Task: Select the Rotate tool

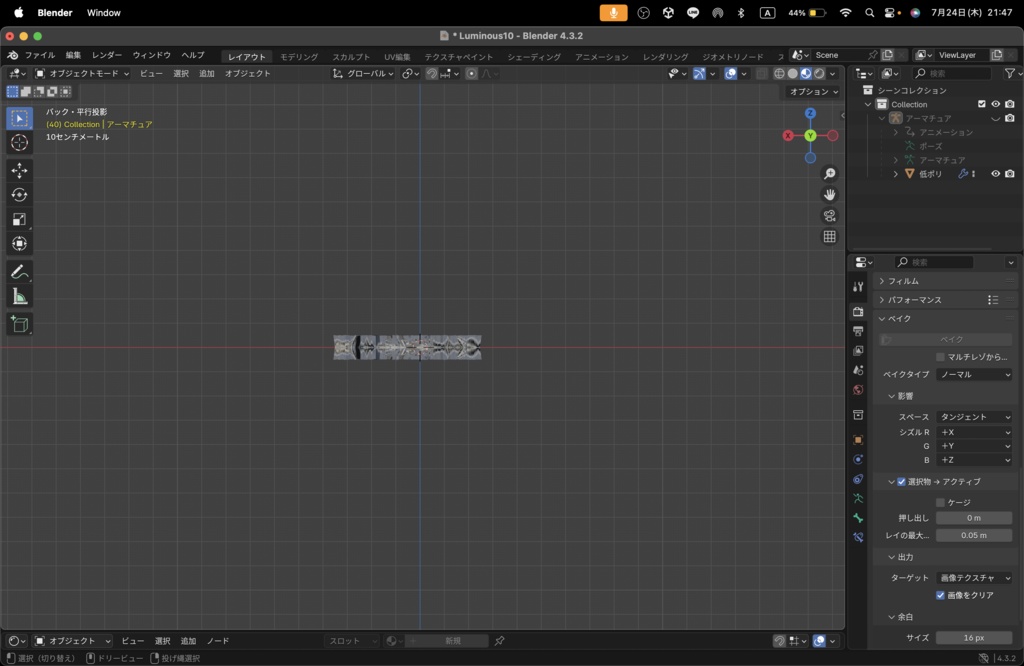Action: coord(20,195)
